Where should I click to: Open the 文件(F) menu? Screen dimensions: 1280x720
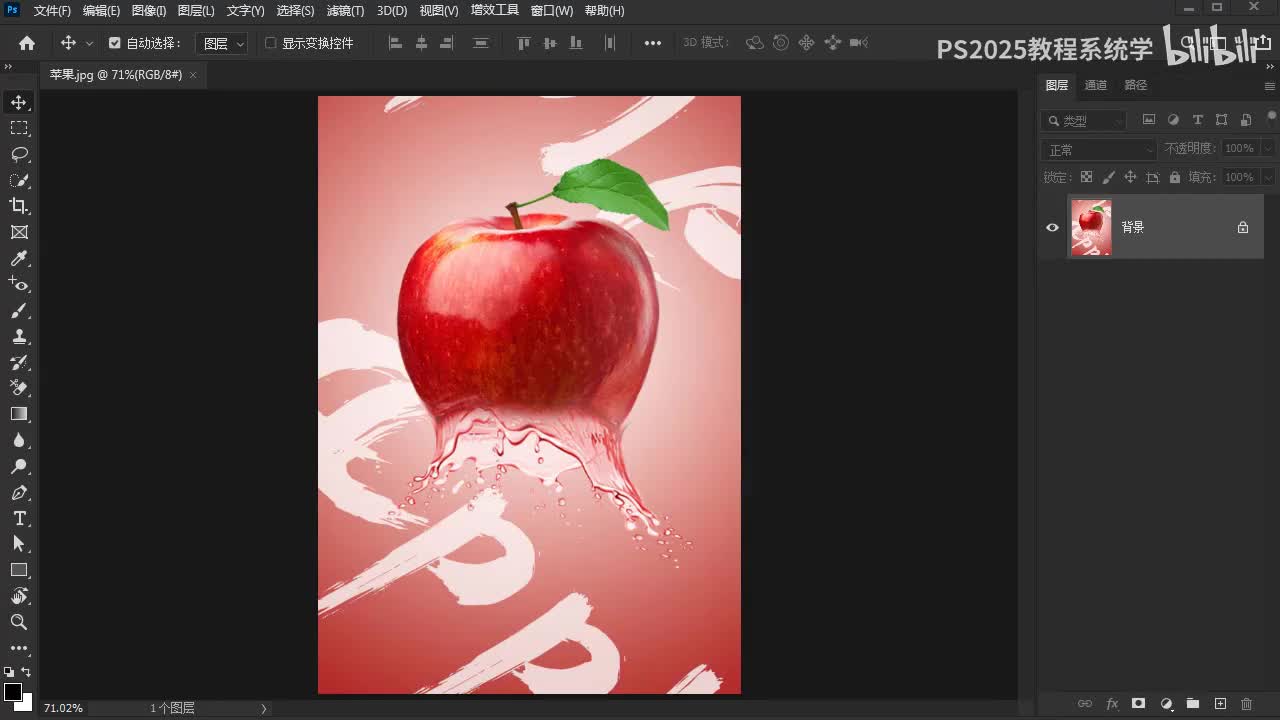click(x=52, y=10)
